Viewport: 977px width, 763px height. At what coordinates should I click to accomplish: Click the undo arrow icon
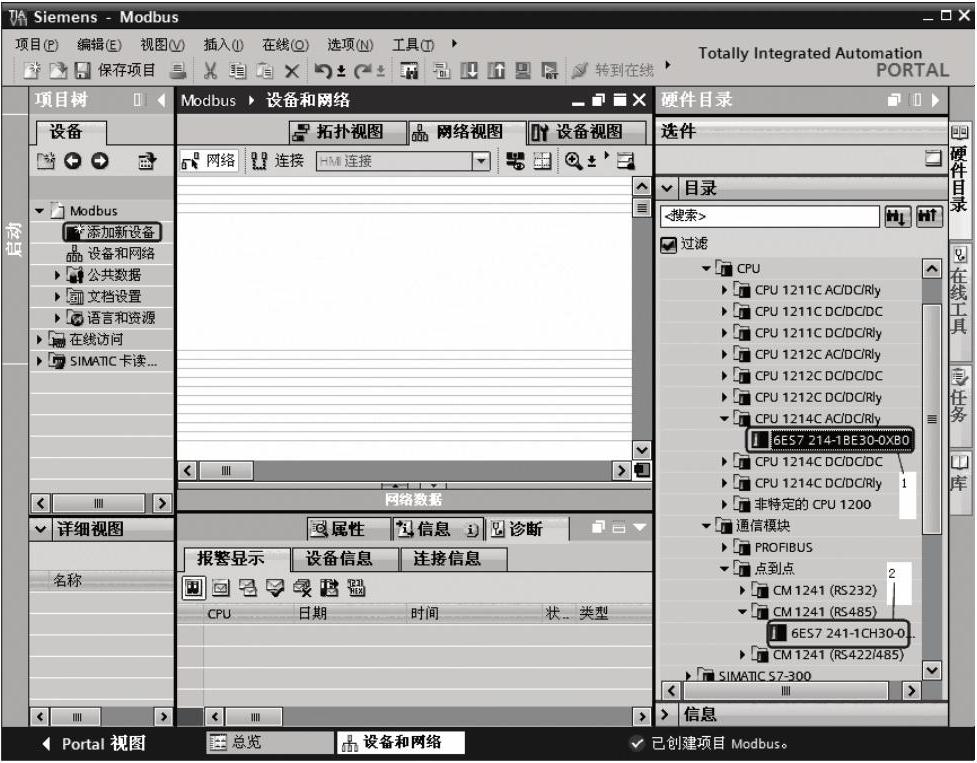pyautogui.click(x=322, y=71)
